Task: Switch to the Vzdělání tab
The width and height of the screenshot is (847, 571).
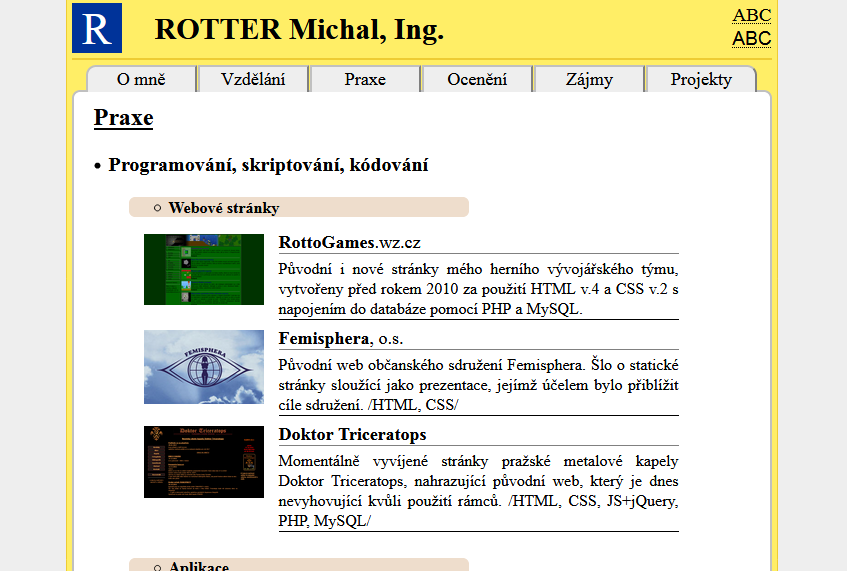Action: 253,80
